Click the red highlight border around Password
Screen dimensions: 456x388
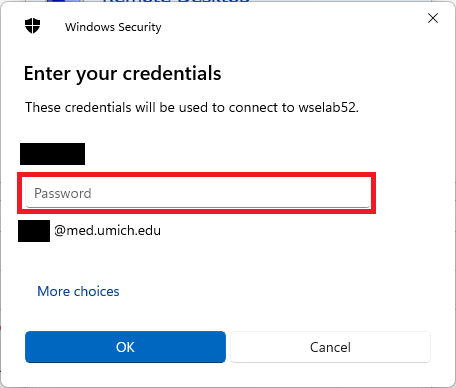[x=197, y=174]
